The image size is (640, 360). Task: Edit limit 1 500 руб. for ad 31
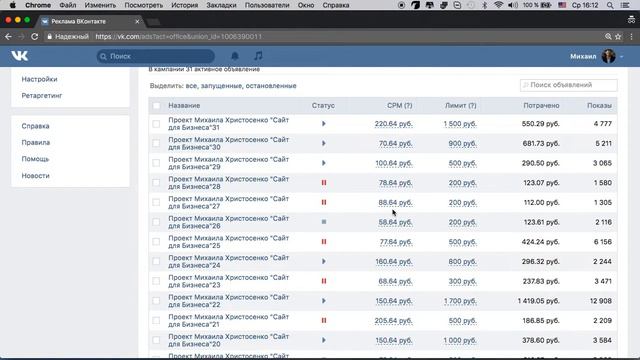pos(460,124)
